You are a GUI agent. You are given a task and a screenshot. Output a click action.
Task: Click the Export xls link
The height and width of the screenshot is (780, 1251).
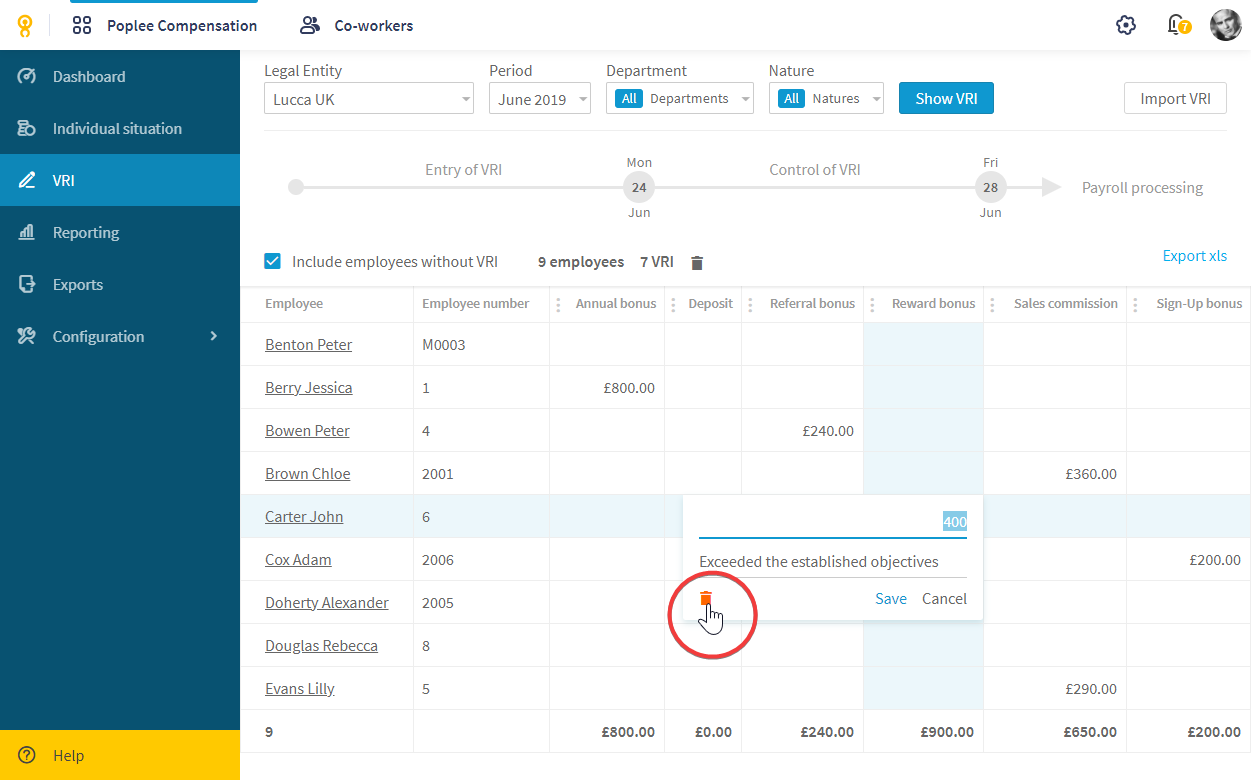pos(1194,256)
